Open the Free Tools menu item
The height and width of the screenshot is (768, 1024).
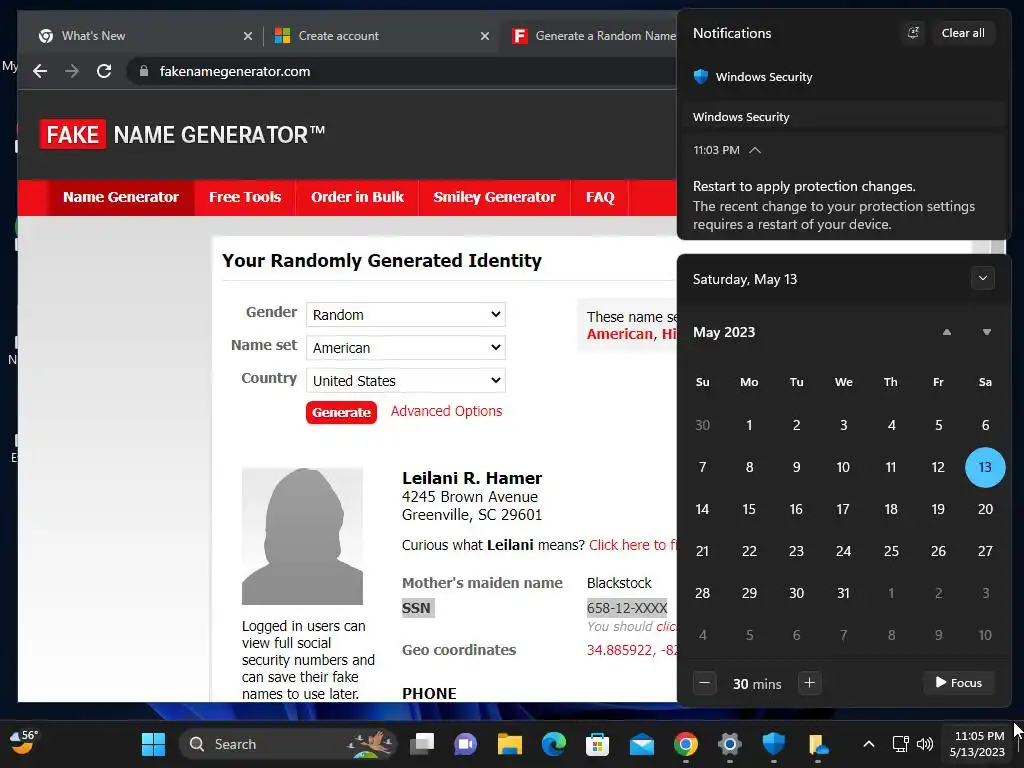(x=245, y=197)
